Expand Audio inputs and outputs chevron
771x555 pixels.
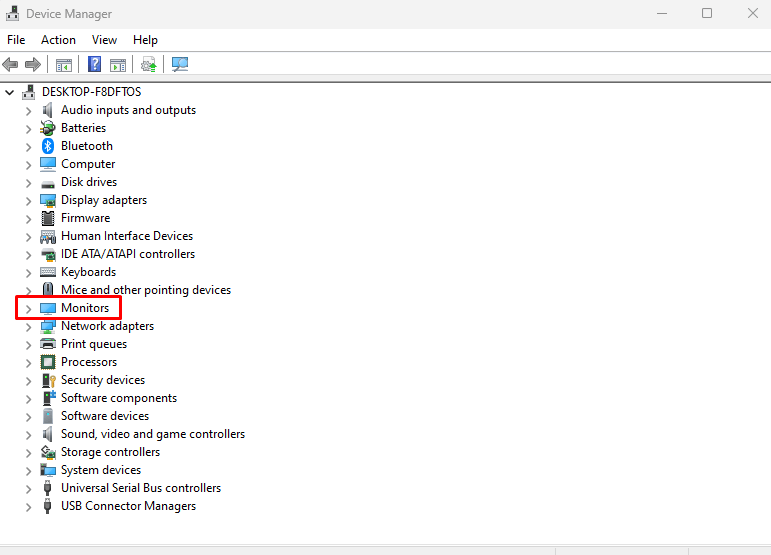pos(28,111)
